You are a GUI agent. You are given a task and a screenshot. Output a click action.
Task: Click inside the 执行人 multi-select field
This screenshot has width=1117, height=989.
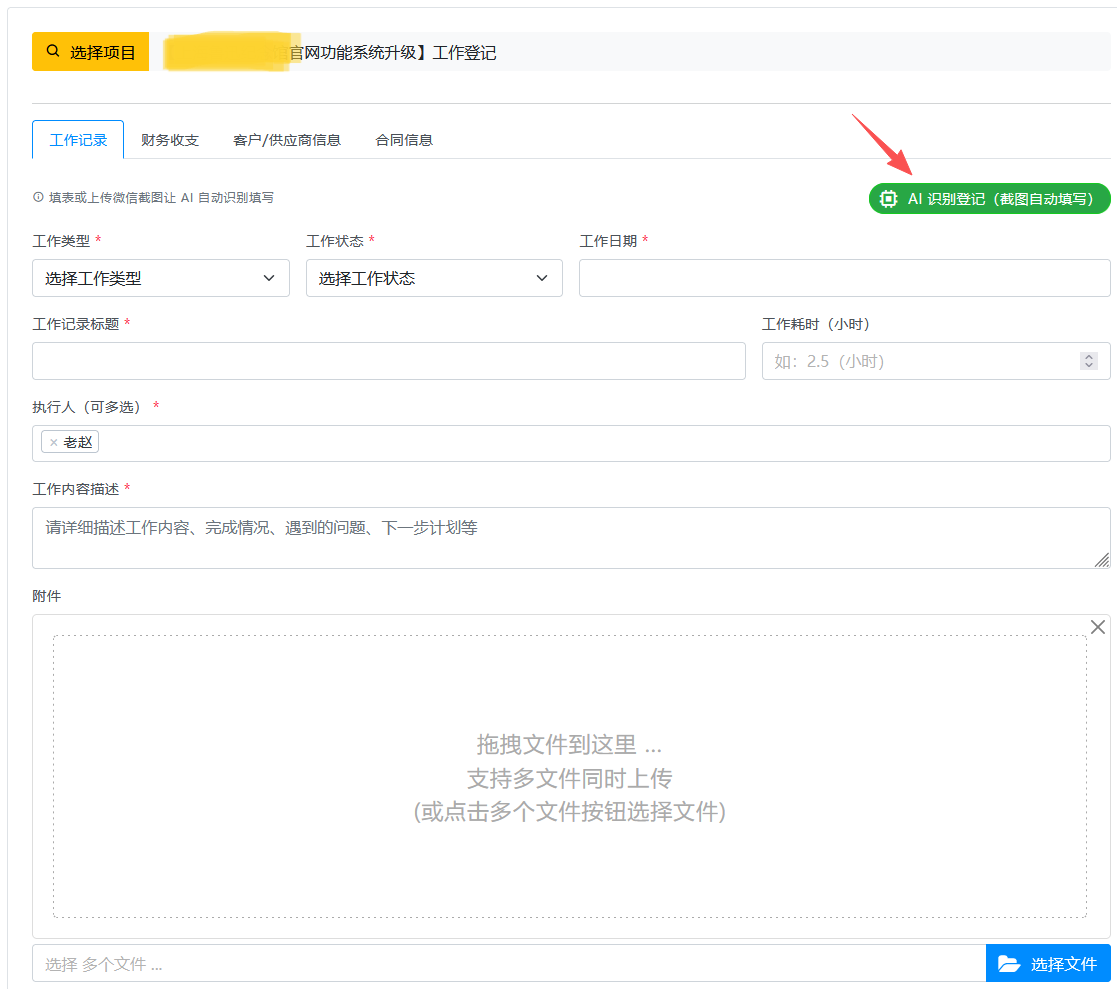[571, 443]
